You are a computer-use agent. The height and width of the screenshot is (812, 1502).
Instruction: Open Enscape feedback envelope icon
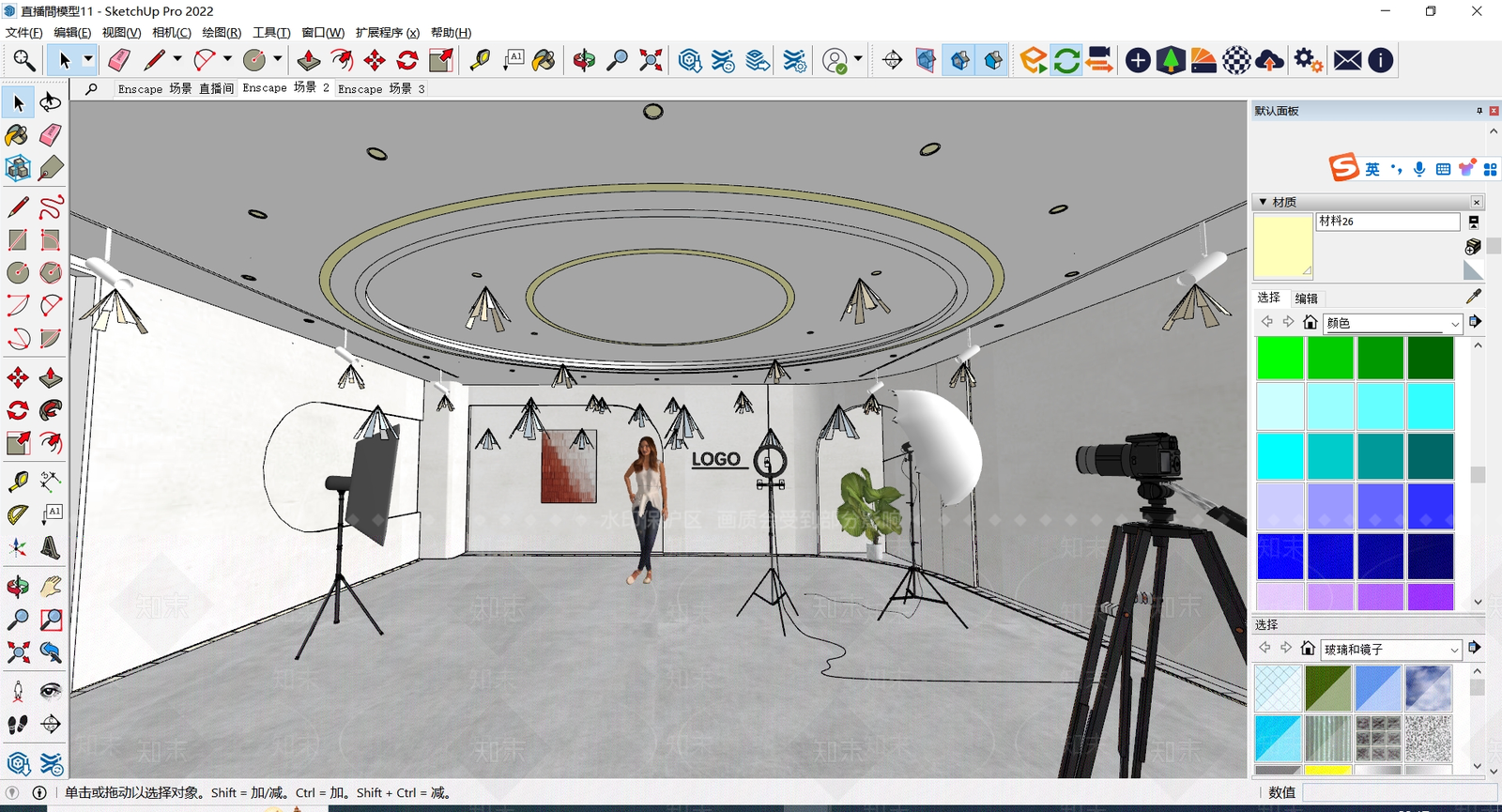[1347, 60]
